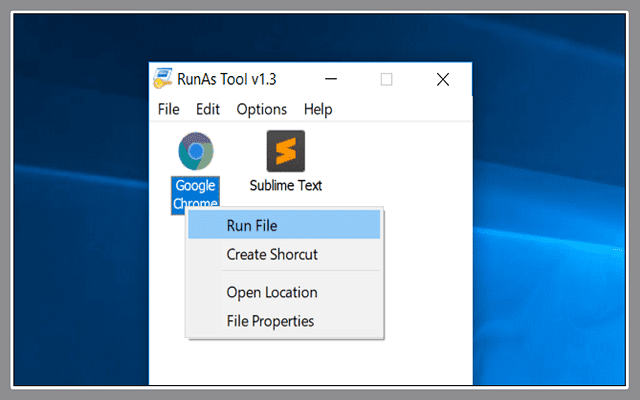Click the Sublime Text label
640x400 pixels.
click(286, 185)
